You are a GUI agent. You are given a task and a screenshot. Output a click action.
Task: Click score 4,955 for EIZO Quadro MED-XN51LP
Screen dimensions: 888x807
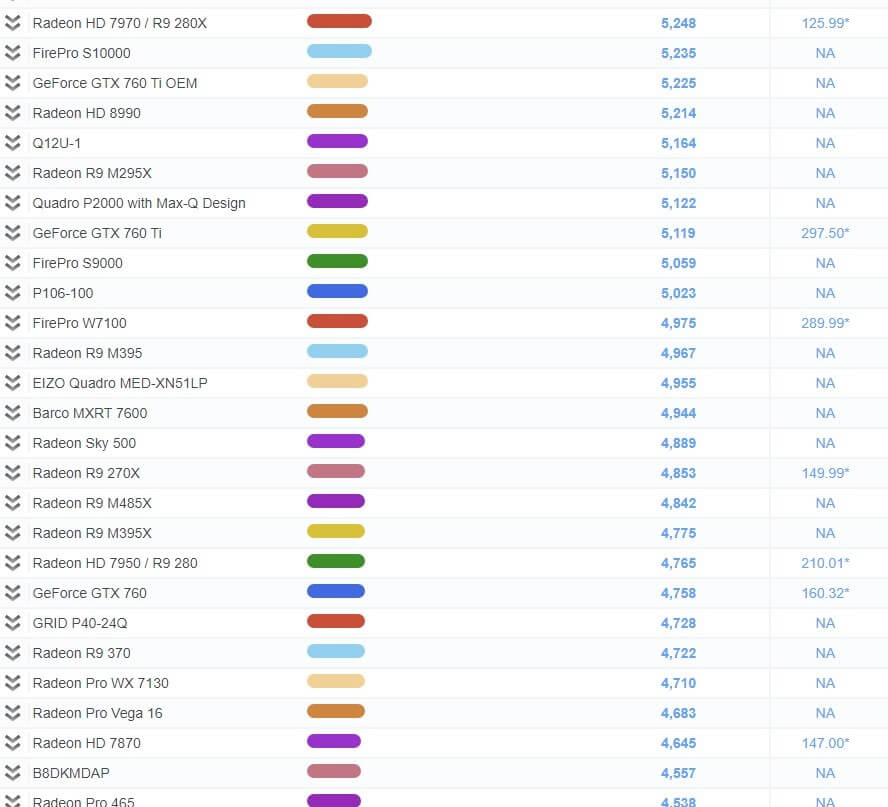tap(678, 383)
